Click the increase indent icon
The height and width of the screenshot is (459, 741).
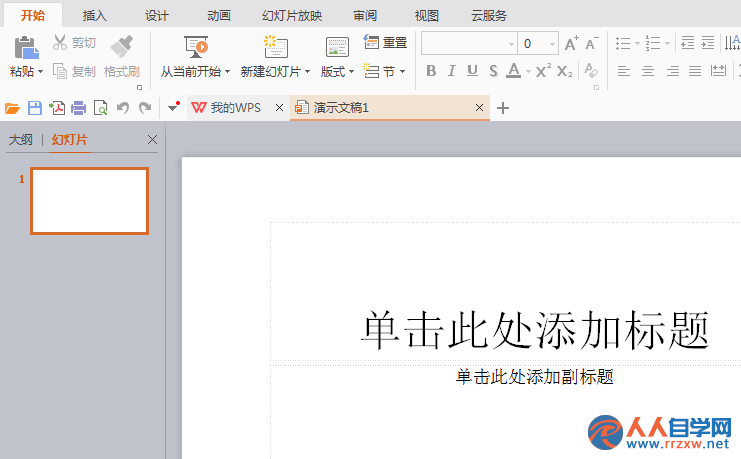[708, 43]
